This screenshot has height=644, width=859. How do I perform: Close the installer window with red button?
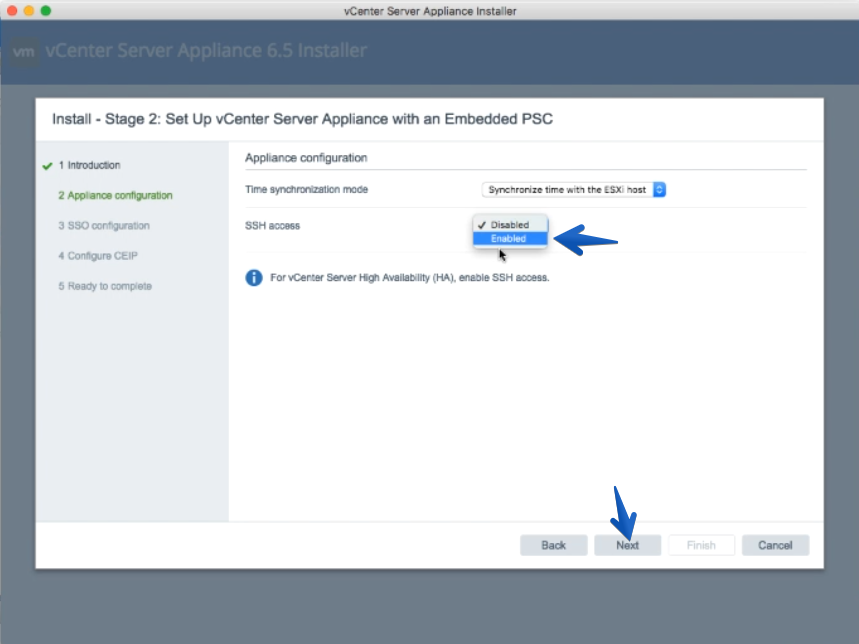point(12,10)
